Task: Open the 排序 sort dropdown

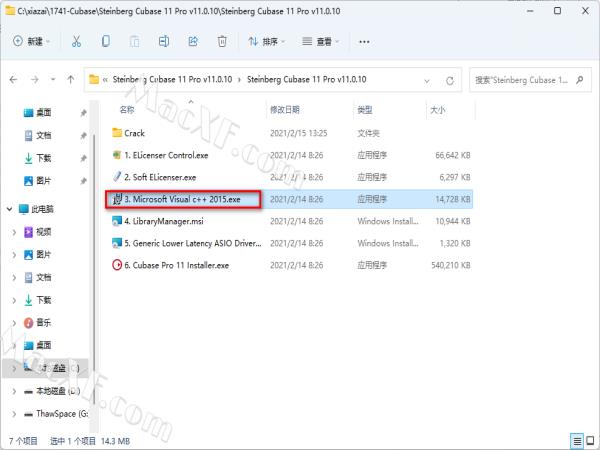Action: (266, 41)
